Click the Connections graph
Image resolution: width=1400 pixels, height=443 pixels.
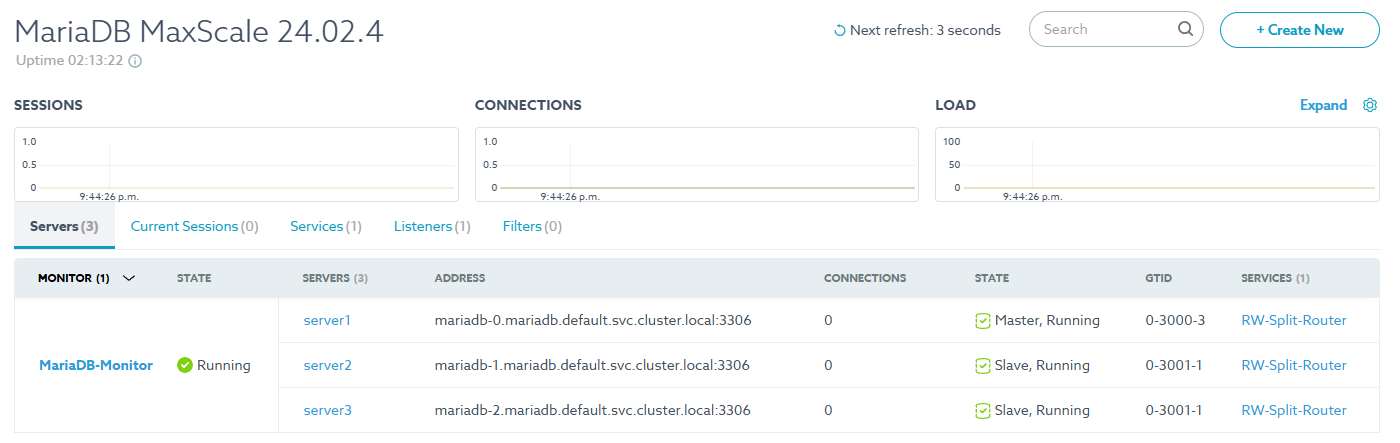[x=697, y=164]
